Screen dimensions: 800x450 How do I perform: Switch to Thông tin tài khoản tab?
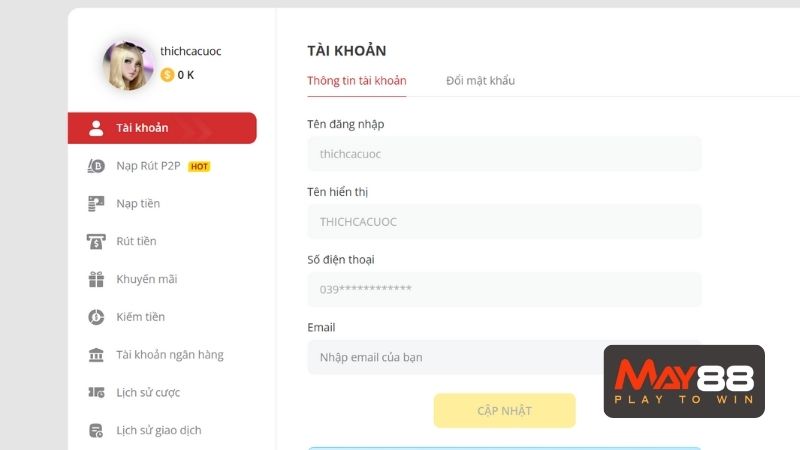pos(357,81)
